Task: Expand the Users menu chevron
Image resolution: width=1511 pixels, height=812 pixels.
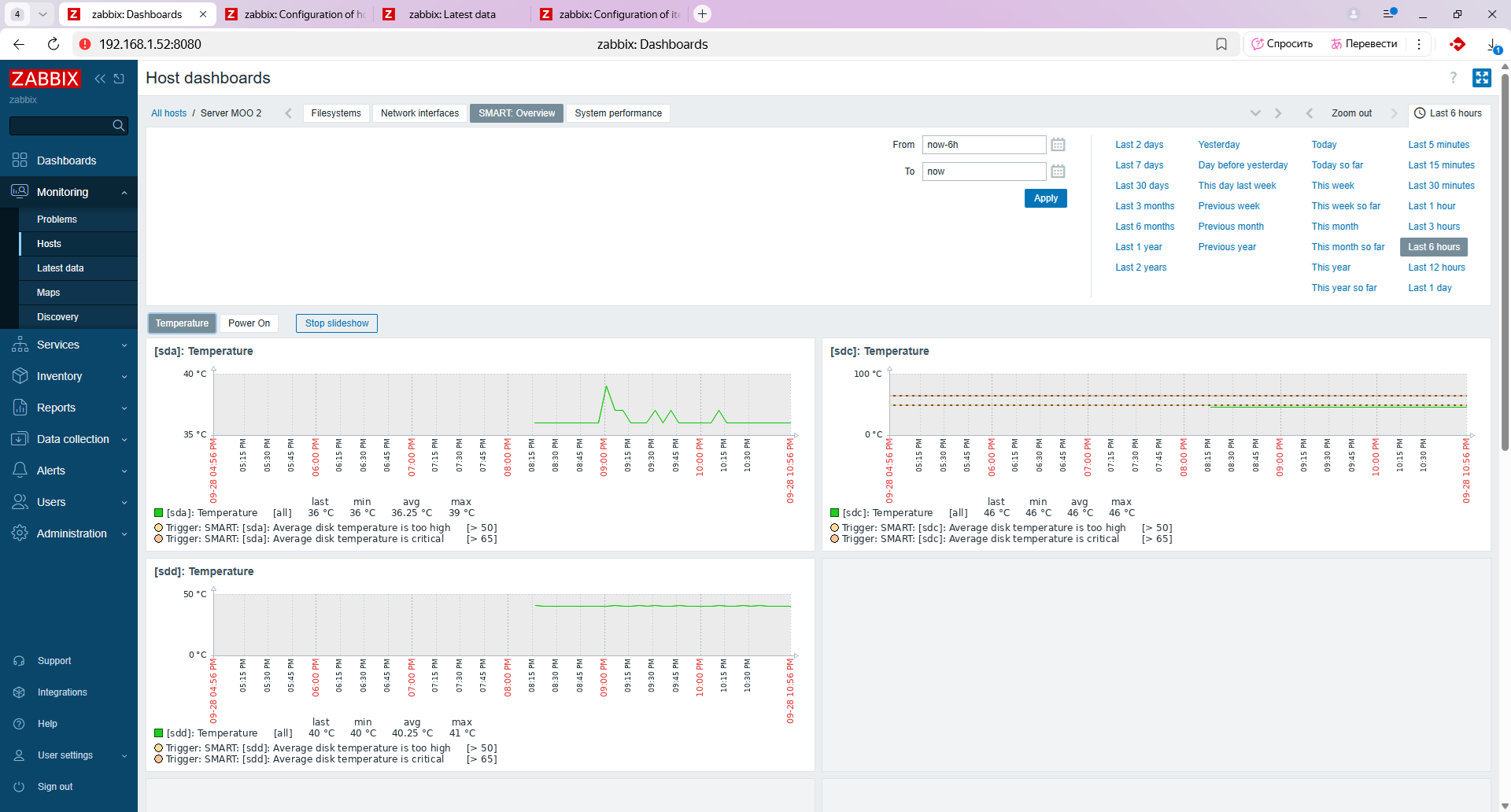Action: coord(124,503)
